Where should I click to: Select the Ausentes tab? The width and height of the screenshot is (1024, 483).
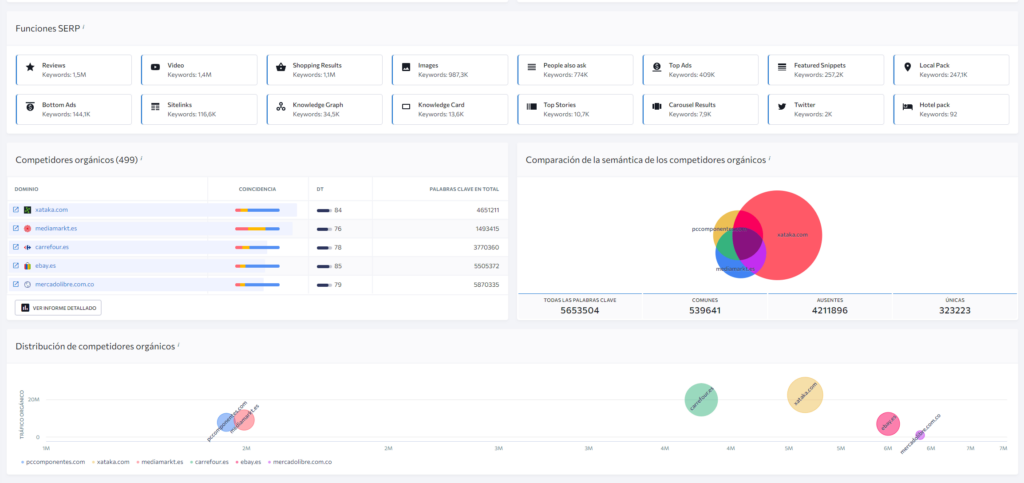tap(829, 305)
